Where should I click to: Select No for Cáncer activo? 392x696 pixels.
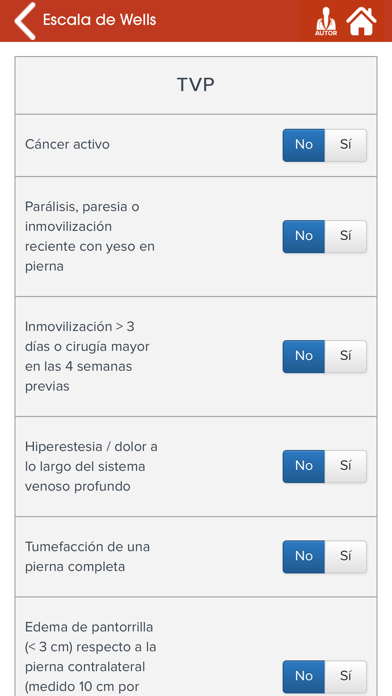click(304, 145)
